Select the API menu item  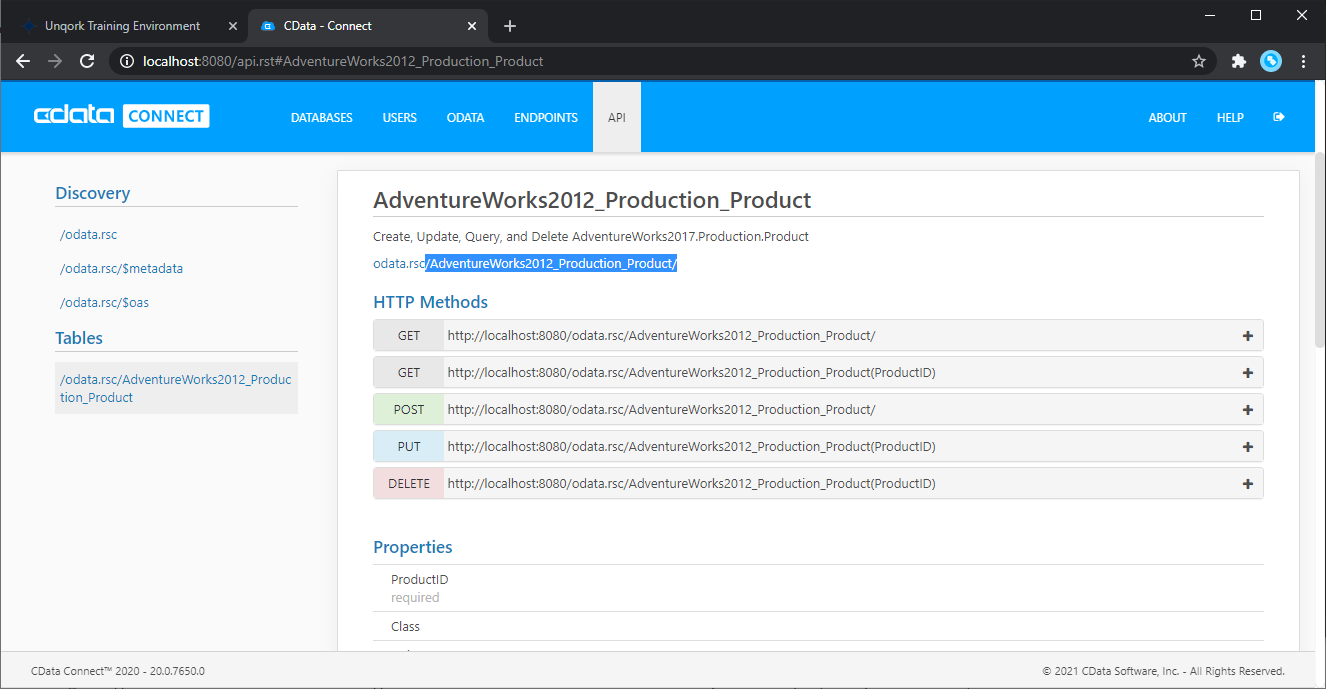coord(617,117)
